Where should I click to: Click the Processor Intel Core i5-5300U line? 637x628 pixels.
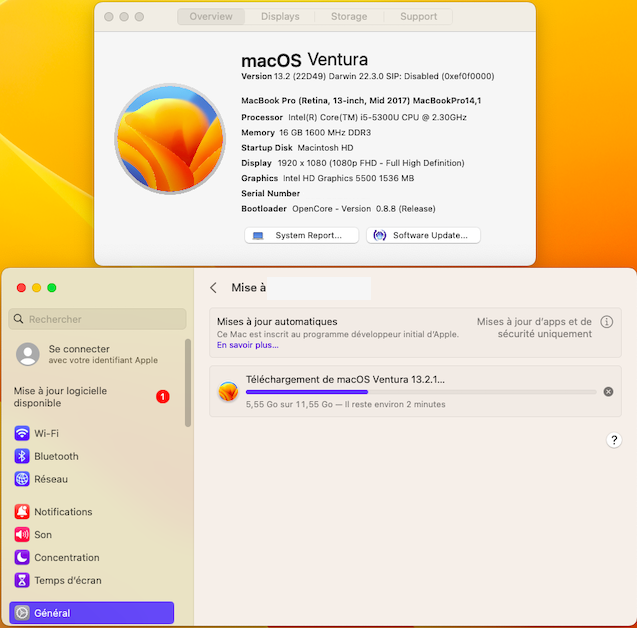point(354,117)
